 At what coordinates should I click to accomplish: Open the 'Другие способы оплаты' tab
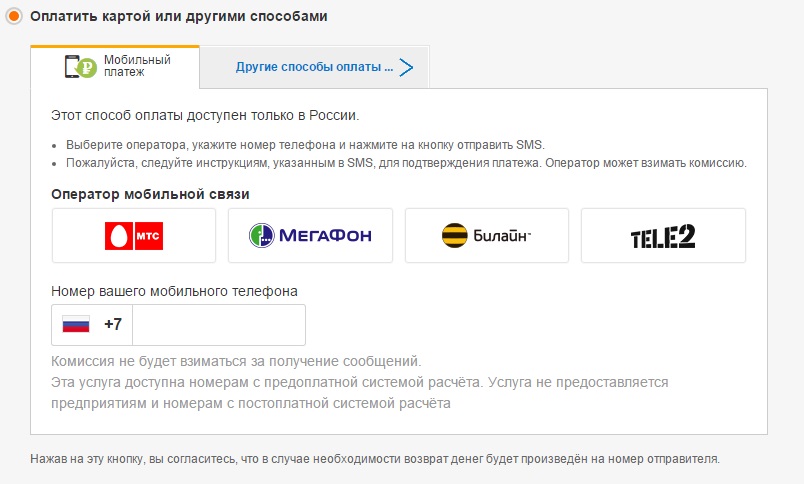tap(308, 67)
